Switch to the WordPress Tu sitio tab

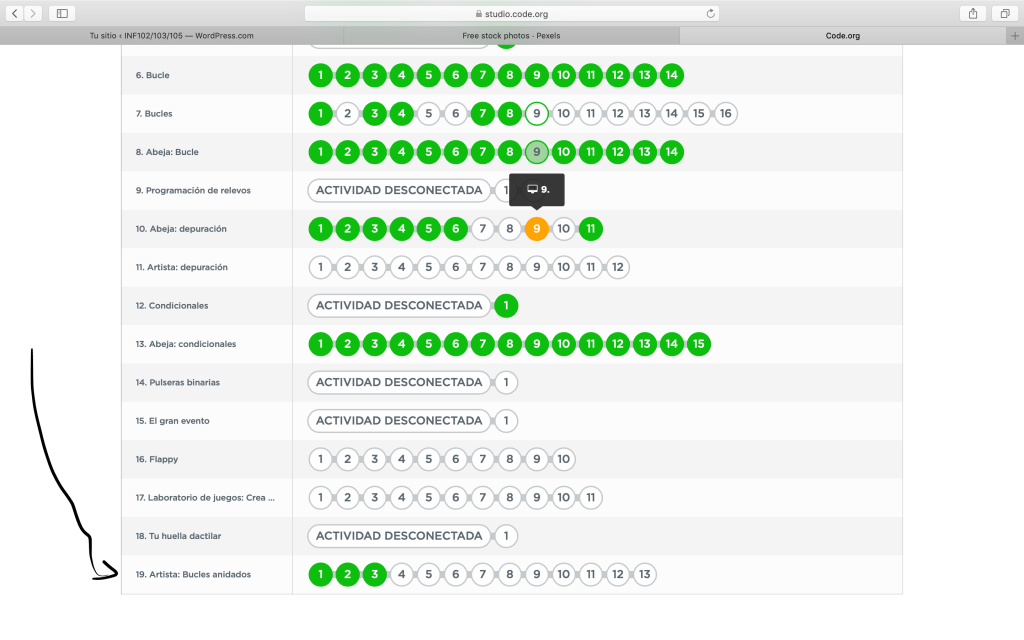click(x=171, y=35)
